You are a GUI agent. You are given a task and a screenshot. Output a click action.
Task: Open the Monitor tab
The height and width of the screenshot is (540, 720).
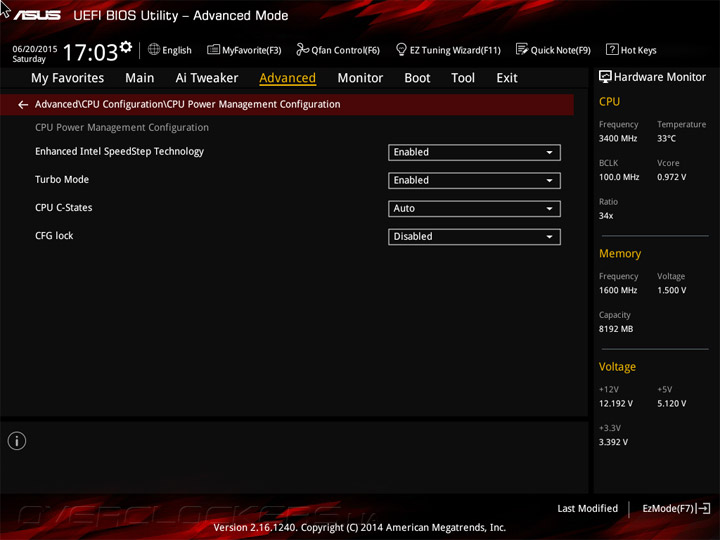pyautogui.click(x=360, y=78)
